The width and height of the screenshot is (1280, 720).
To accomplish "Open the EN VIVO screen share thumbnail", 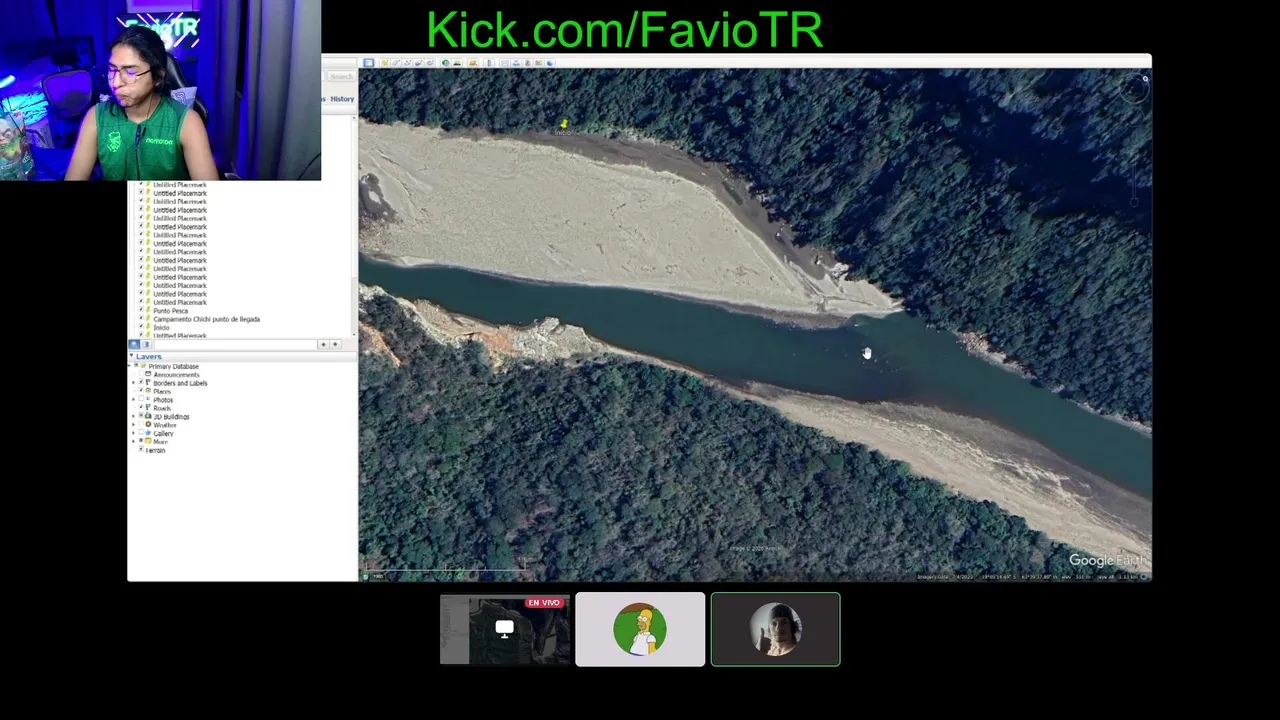I will (x=505, y=629).
